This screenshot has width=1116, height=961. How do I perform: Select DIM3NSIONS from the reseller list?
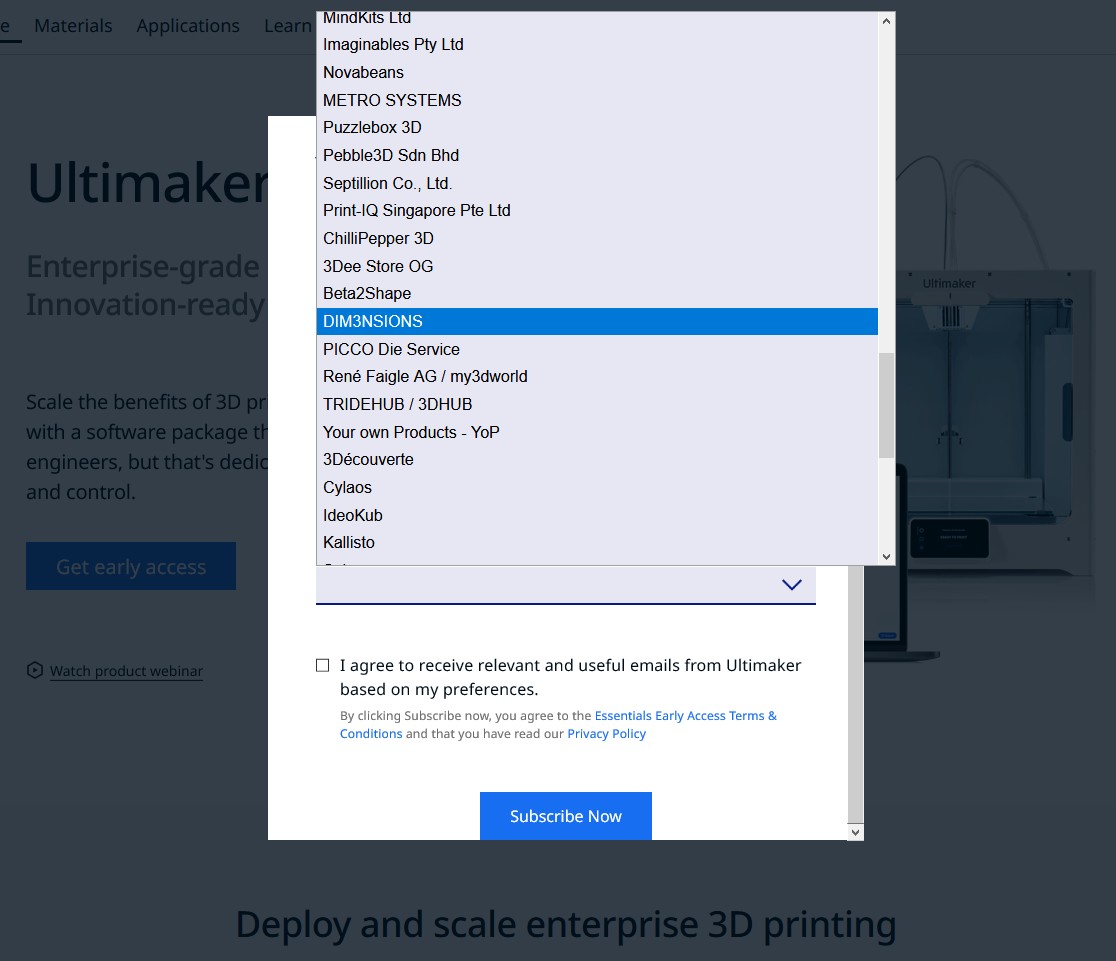click(x=372, y=321)
